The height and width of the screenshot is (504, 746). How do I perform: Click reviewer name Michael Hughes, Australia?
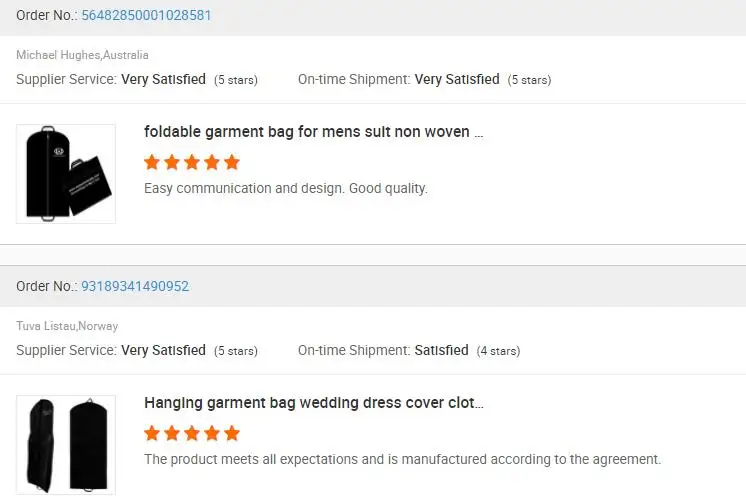click(82, 55)
